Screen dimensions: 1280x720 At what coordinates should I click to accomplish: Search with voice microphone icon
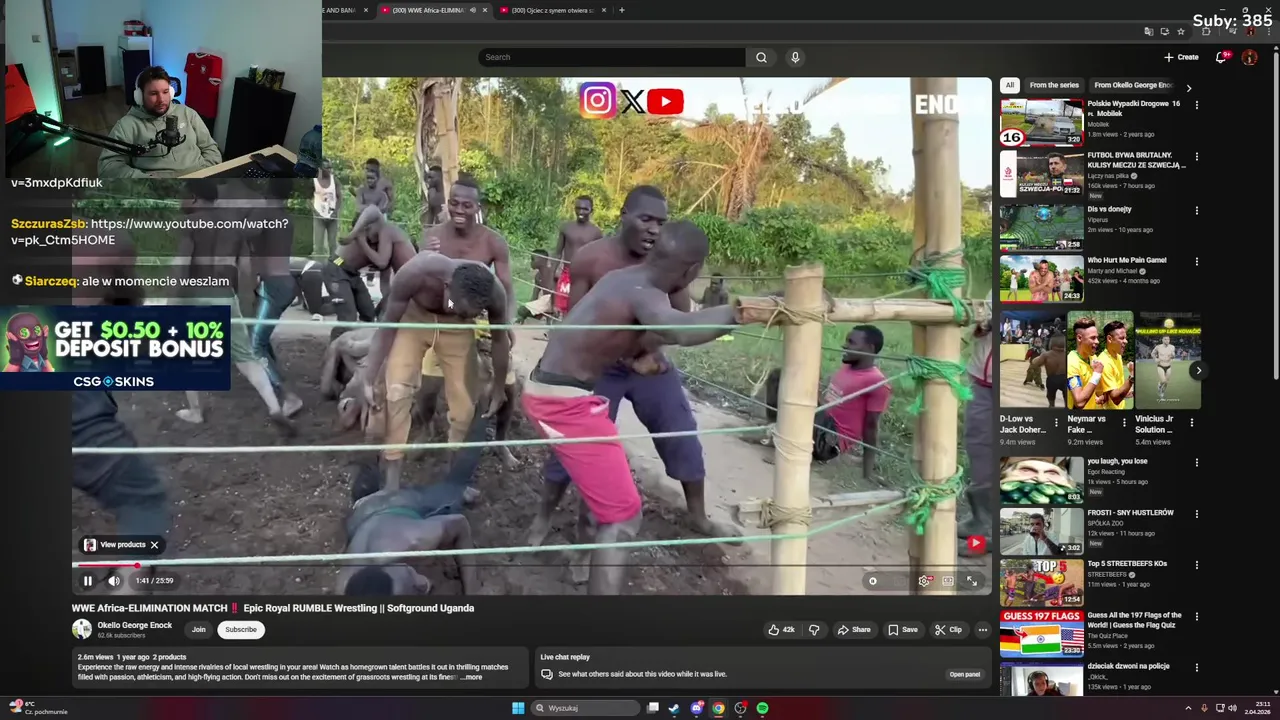(x=795, y=57)
